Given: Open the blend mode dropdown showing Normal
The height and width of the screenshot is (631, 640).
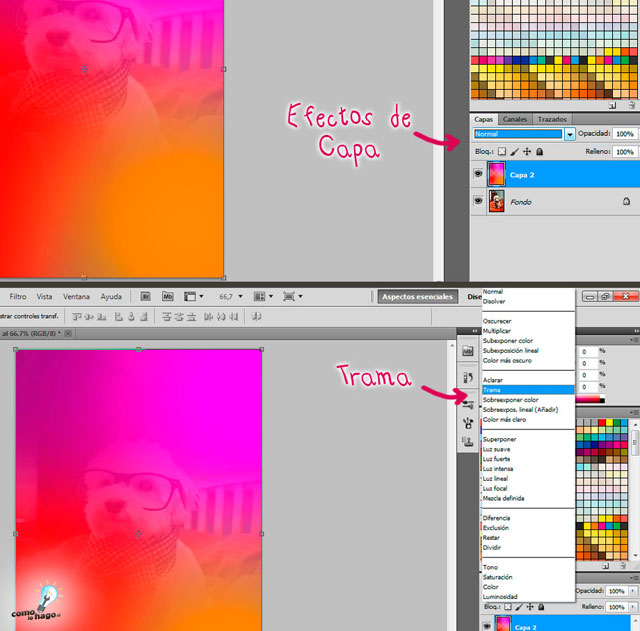Looking at the screenshot, I should [x=569, y=134].
